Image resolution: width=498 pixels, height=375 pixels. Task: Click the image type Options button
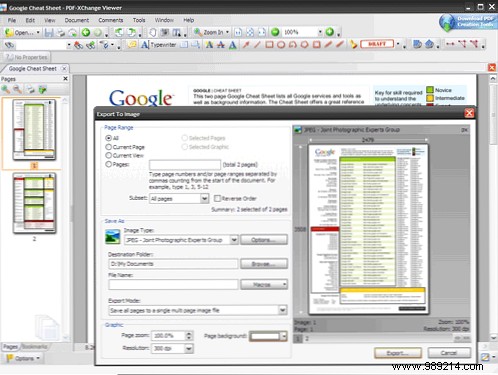click(264, 240)
